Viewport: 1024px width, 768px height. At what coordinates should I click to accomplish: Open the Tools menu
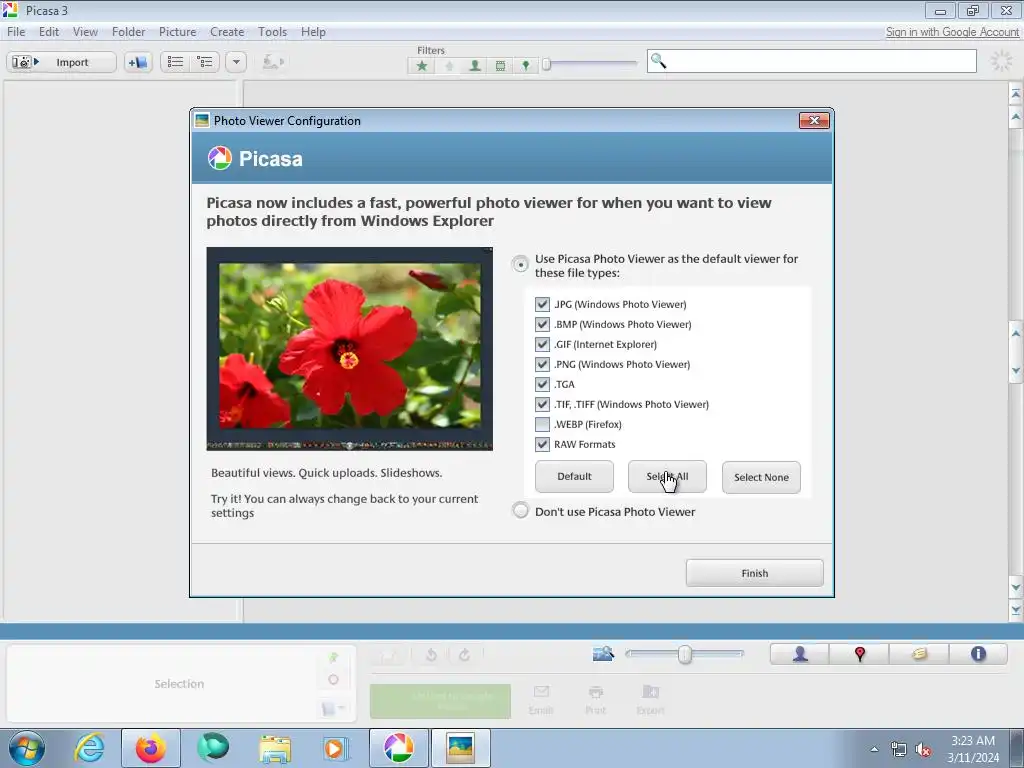click(272, 31)
